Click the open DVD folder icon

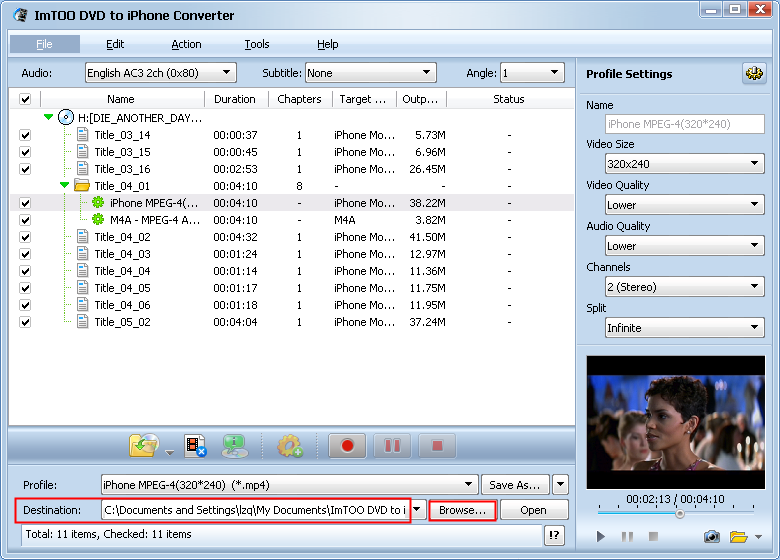[x=144, y=445]
